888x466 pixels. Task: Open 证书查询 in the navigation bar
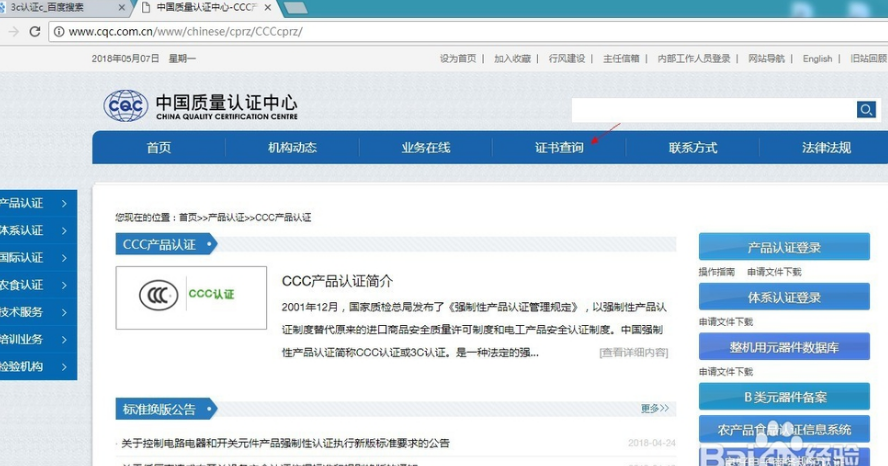coord(559,148)
